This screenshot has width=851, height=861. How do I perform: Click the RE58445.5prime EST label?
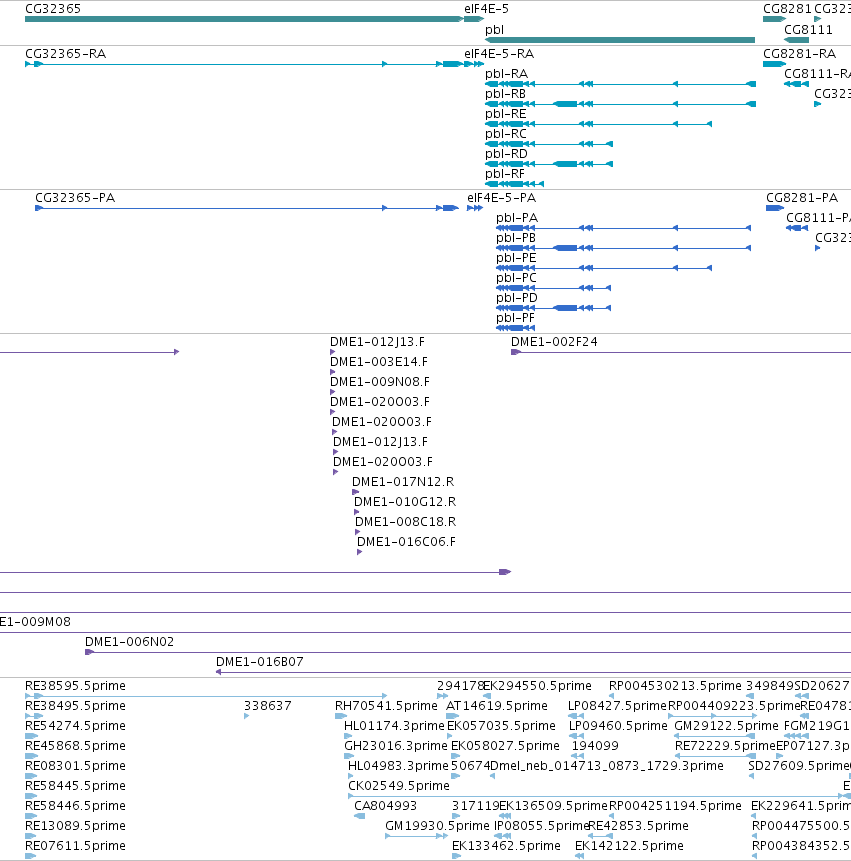click(x=75, y=786)
